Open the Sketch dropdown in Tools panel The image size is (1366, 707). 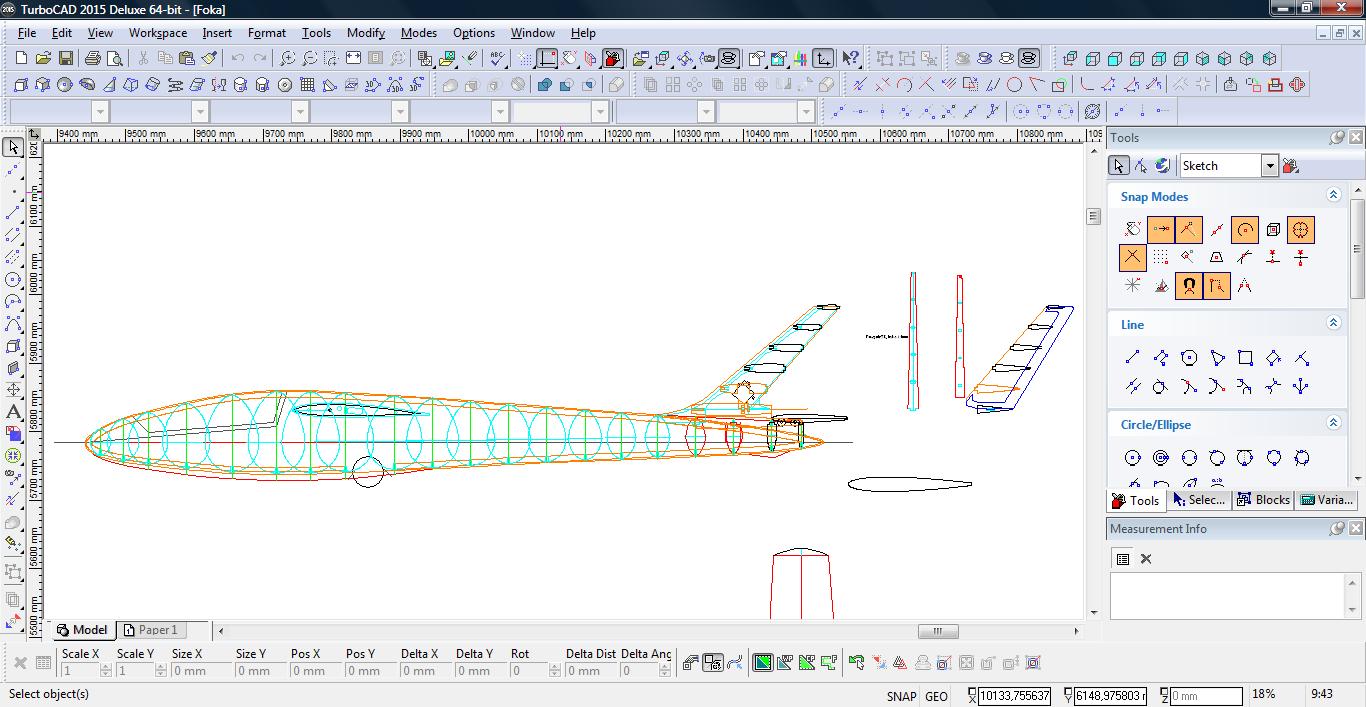pyautogui.click(x=1269, y=166)
